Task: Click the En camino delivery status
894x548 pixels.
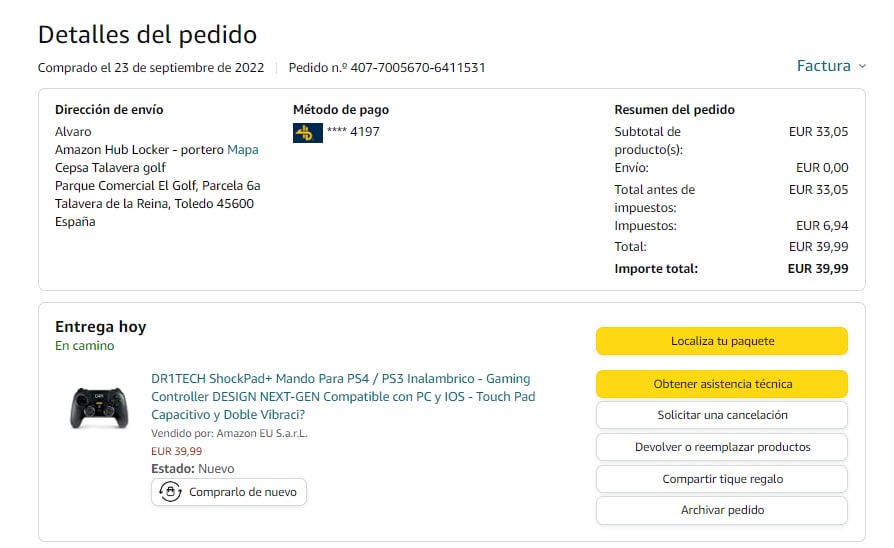Action: tap(85, 346)
